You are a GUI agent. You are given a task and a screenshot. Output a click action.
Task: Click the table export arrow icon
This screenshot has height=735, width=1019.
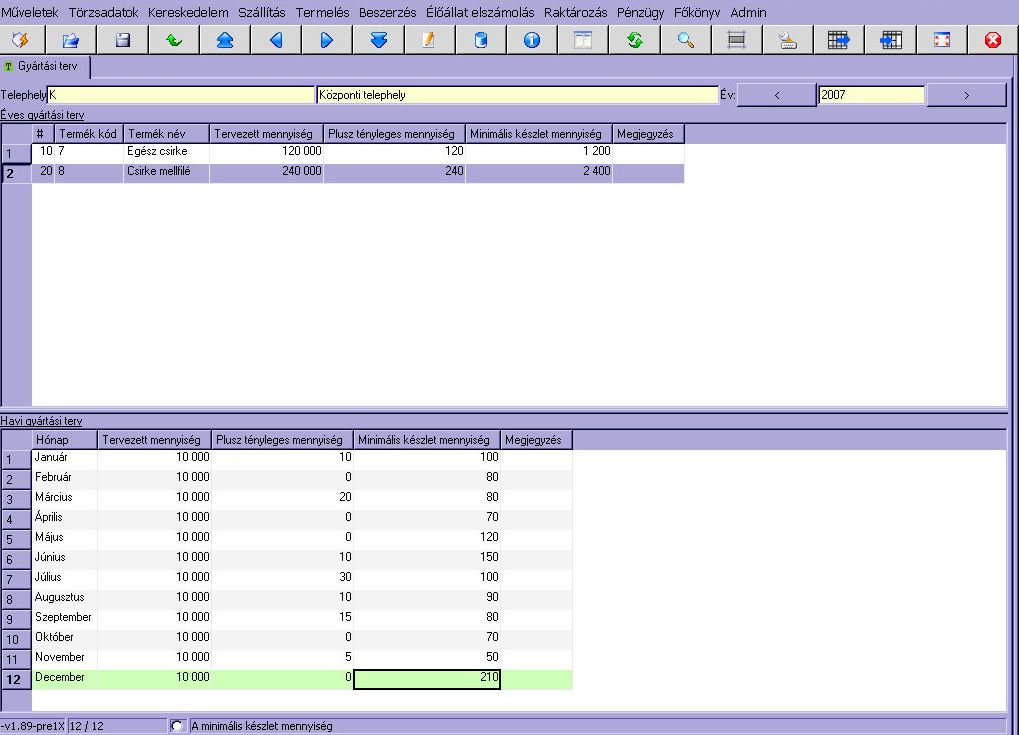pos(838,40)
